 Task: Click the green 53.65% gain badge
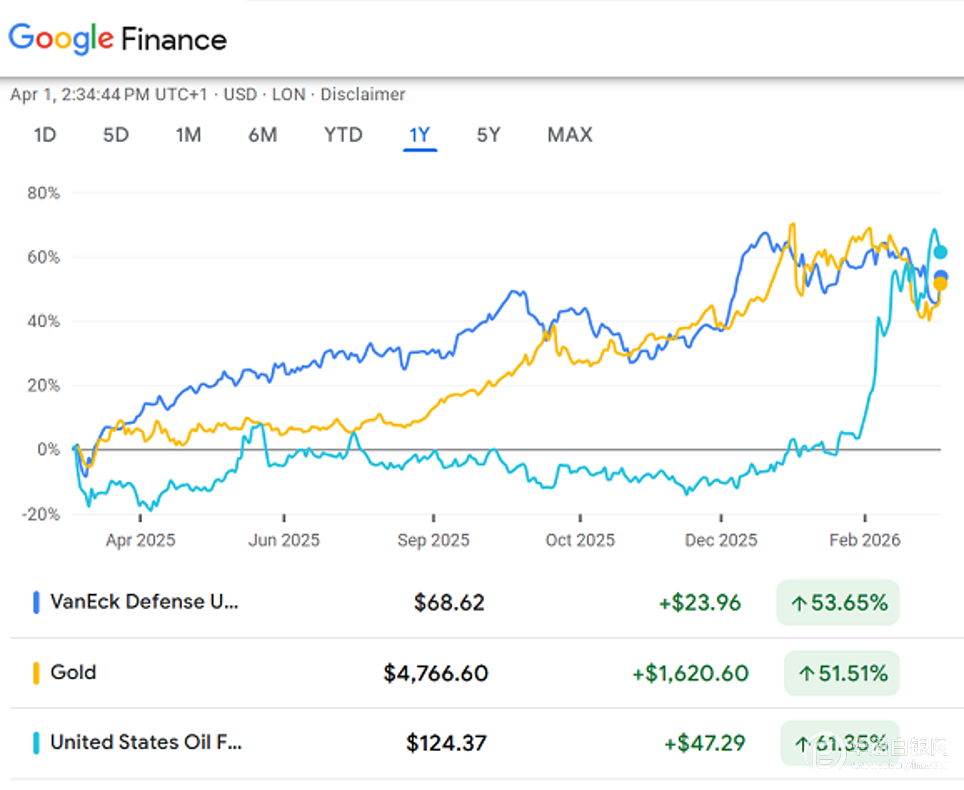[x=838, y=603]
